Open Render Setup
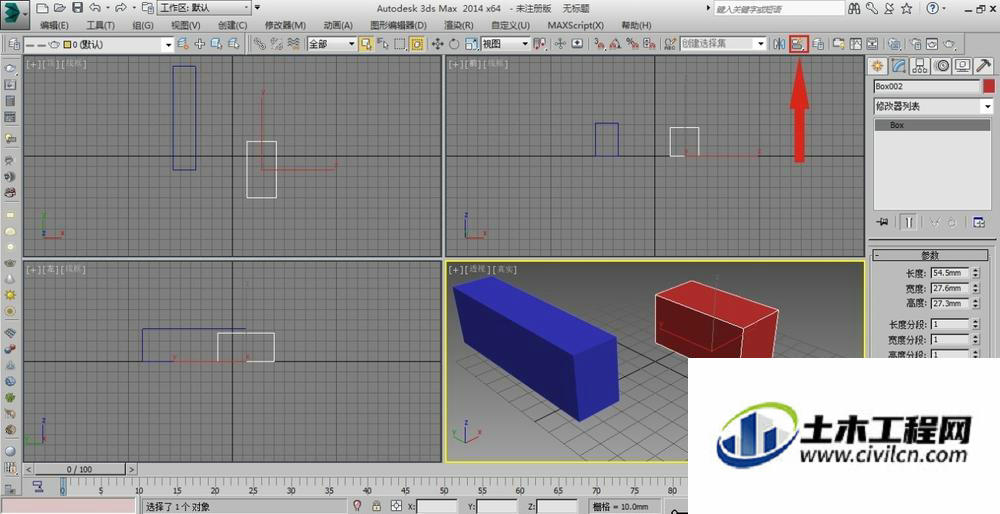Viewport: 1000px width, 514px height. [916, 44]
